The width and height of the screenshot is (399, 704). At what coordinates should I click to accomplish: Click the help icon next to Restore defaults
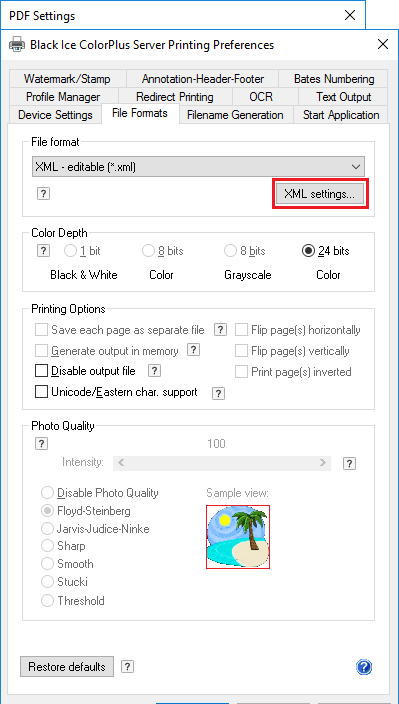pos(128,667)
